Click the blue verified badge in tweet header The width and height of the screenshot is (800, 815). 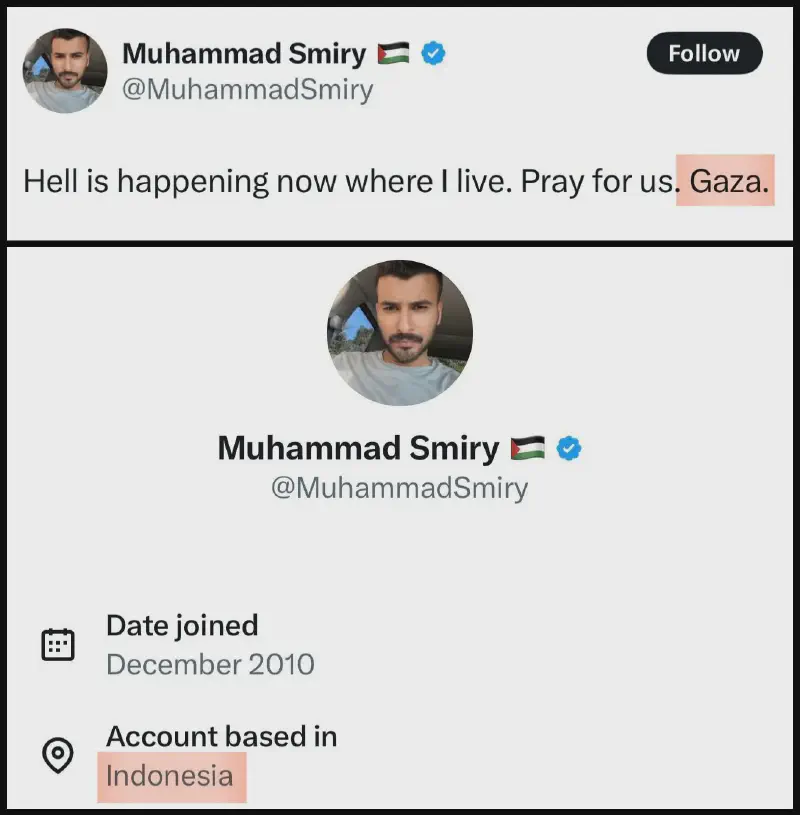433,53
